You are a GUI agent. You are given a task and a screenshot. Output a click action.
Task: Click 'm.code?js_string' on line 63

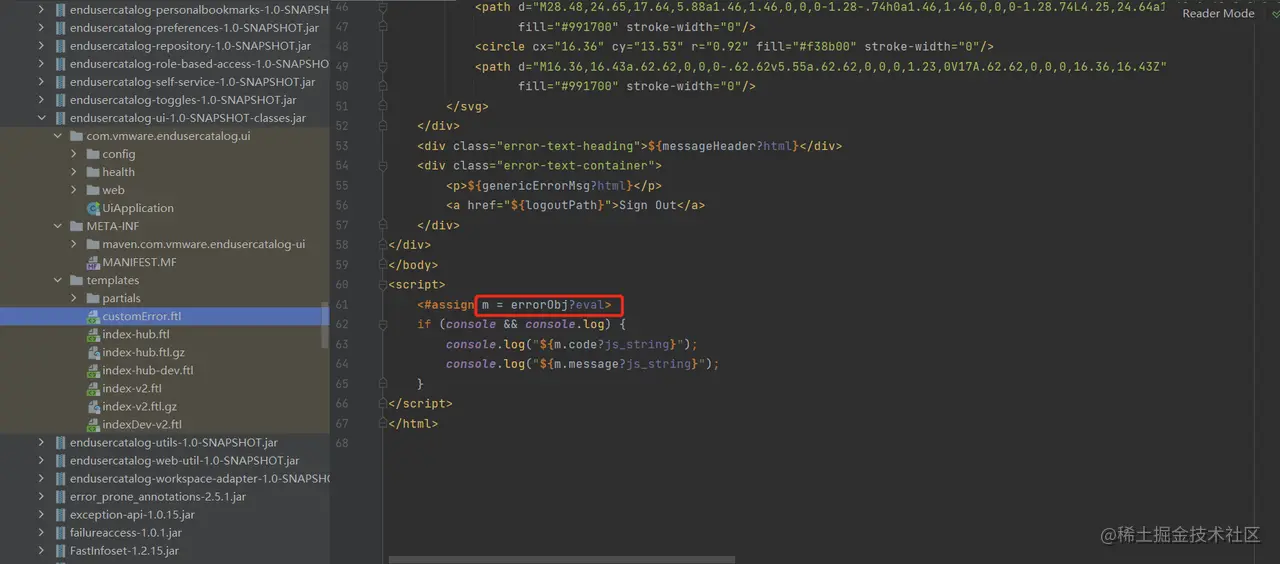pyautogui.click(x=612, y=344)
